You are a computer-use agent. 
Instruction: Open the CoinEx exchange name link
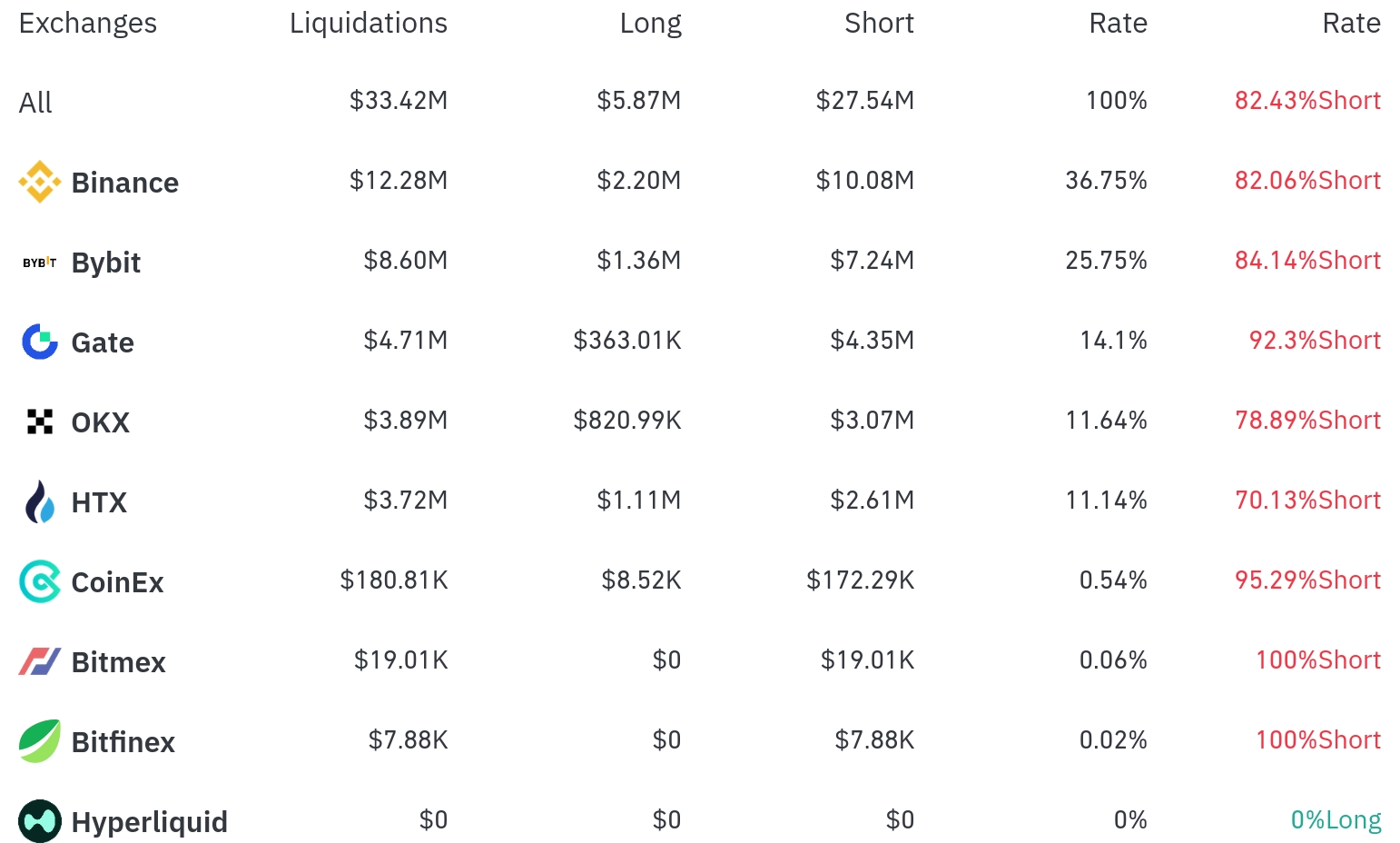[x=118, y=582]
